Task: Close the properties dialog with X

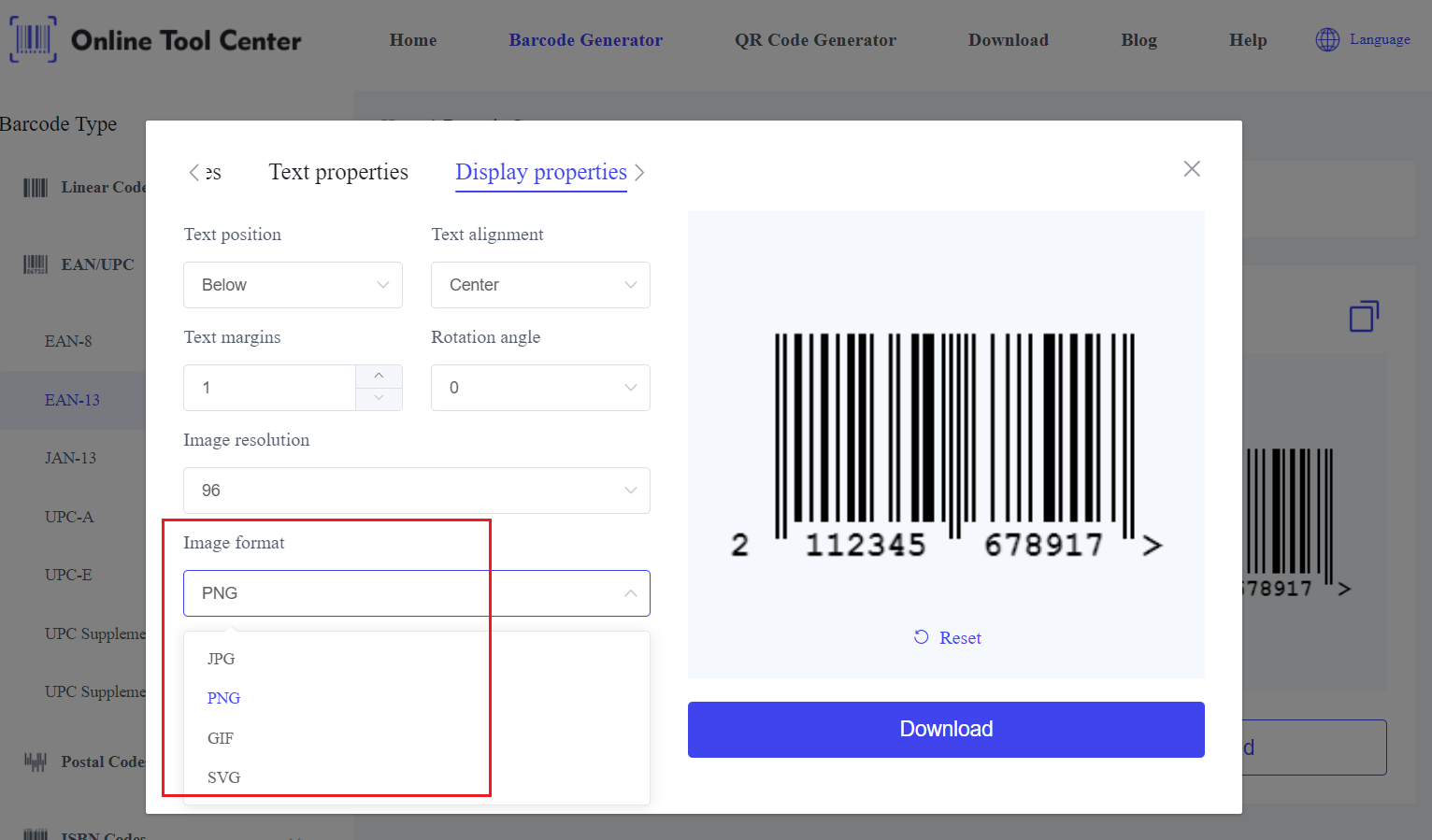Action: (1192, 169)
